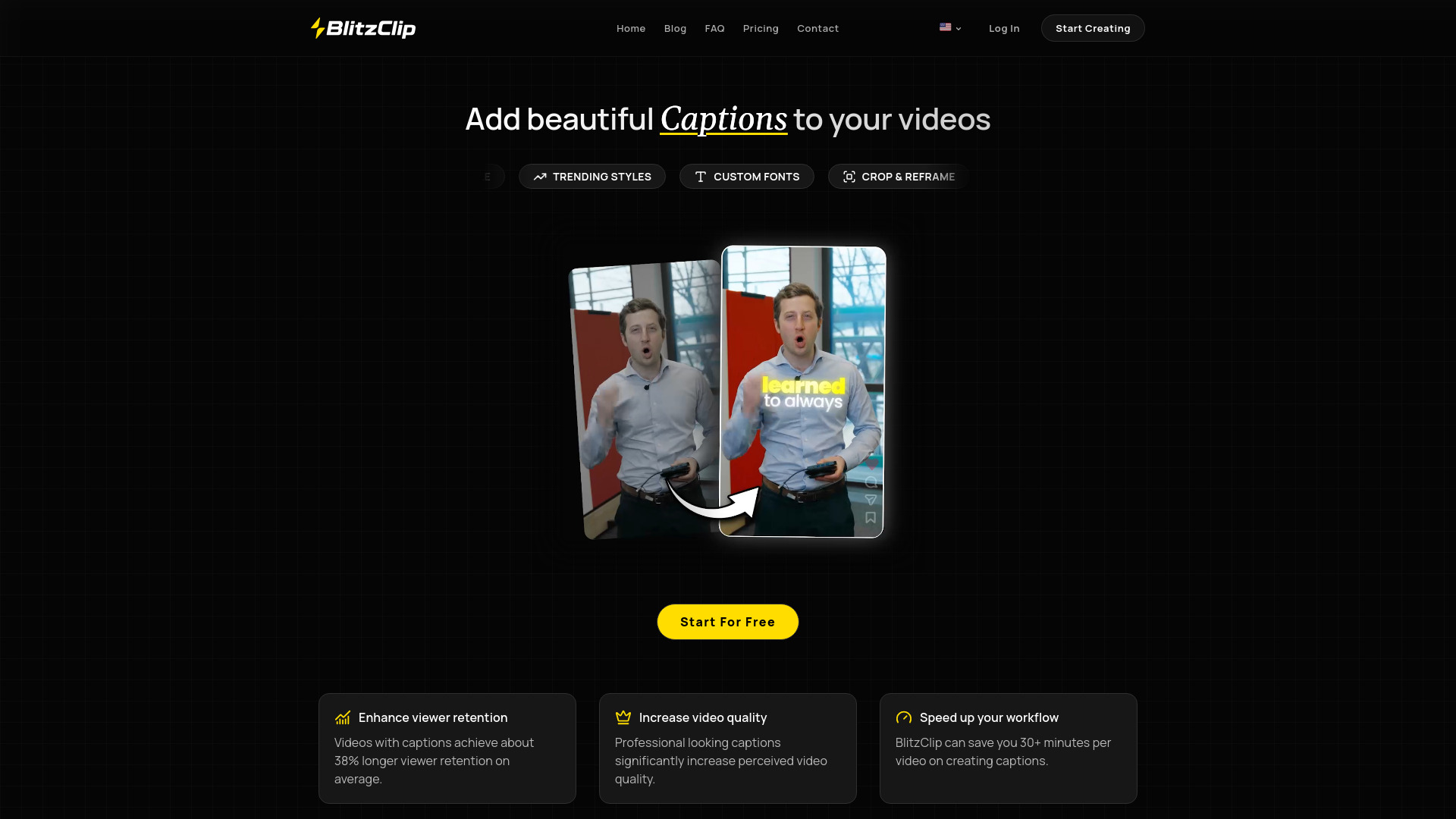
Task: Click the comment bubble icon on captioned video
Action: point(871,482)
